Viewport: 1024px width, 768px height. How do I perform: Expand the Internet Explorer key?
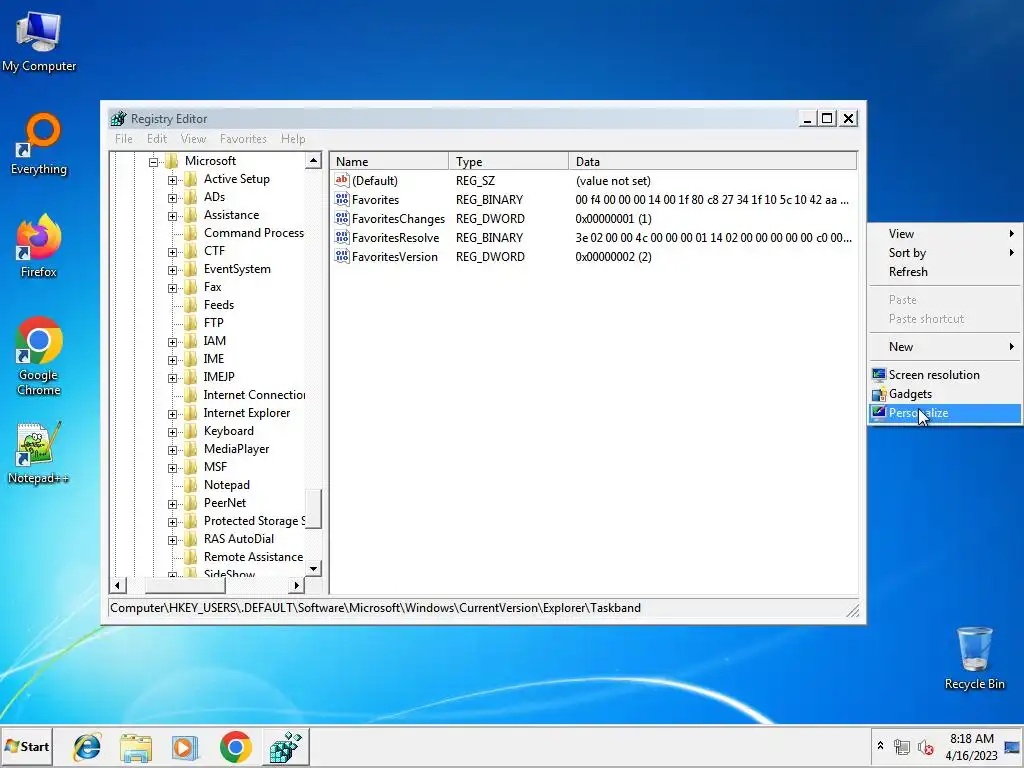[172, 413]
